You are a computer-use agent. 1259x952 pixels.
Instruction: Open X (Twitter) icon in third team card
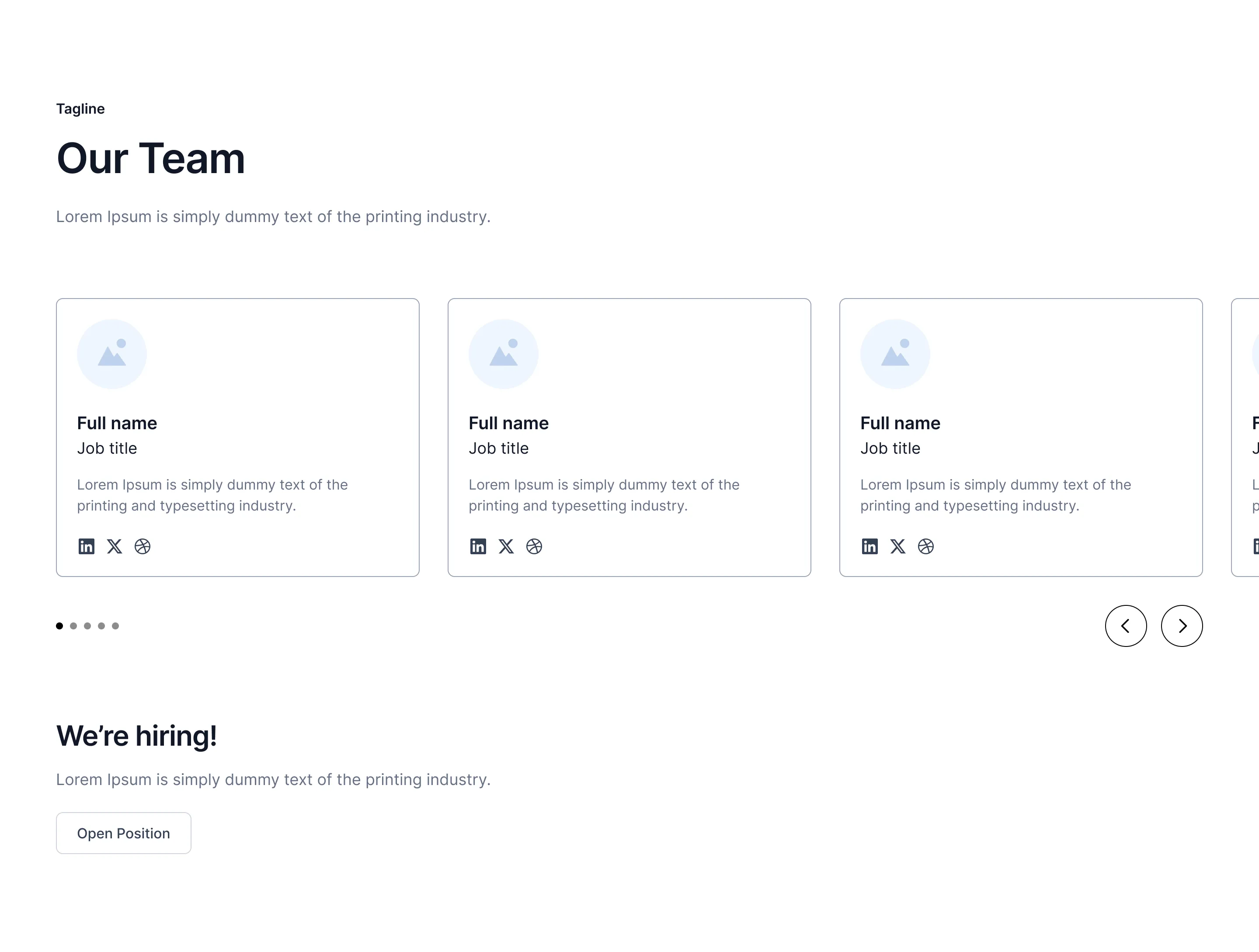point(897,546)
